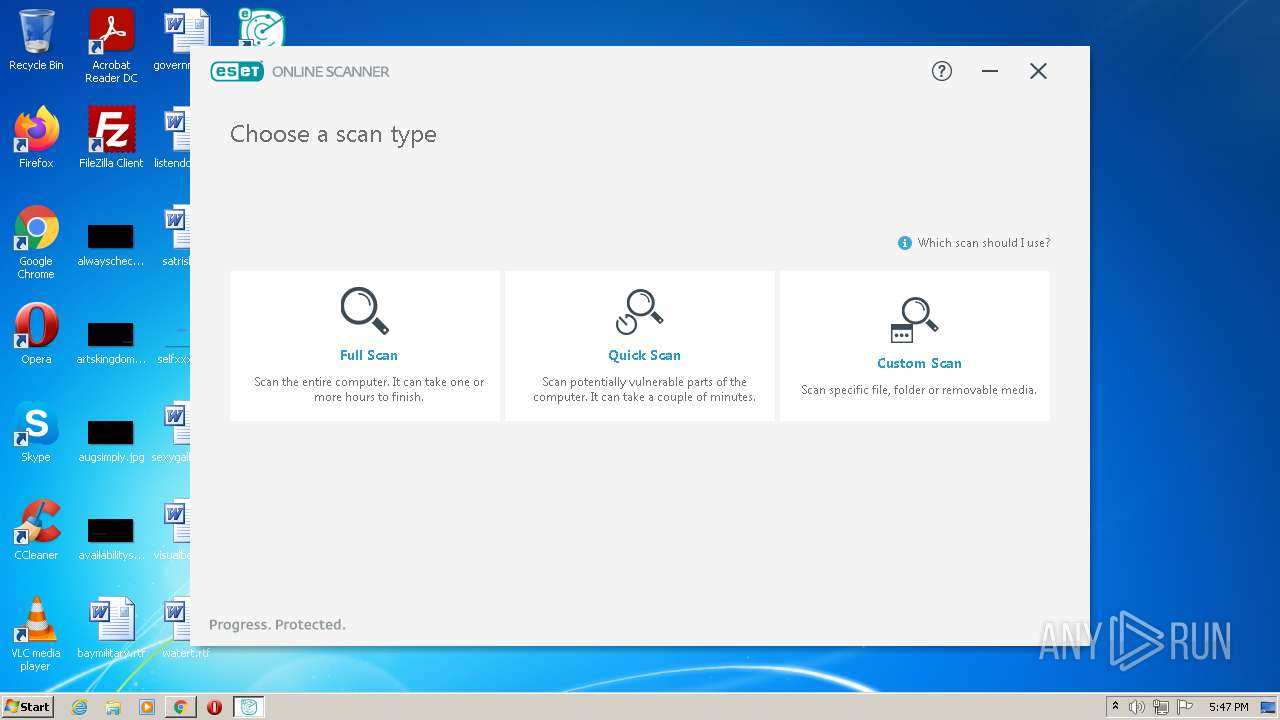Open the Start menu

coord(28,707)
